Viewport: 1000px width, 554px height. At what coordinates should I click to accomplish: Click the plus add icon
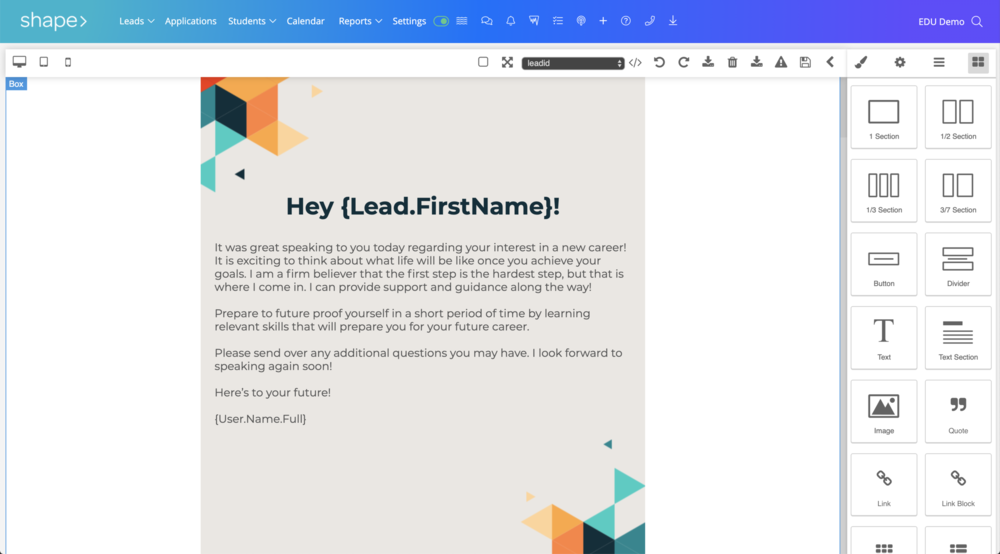click(603, 21)
